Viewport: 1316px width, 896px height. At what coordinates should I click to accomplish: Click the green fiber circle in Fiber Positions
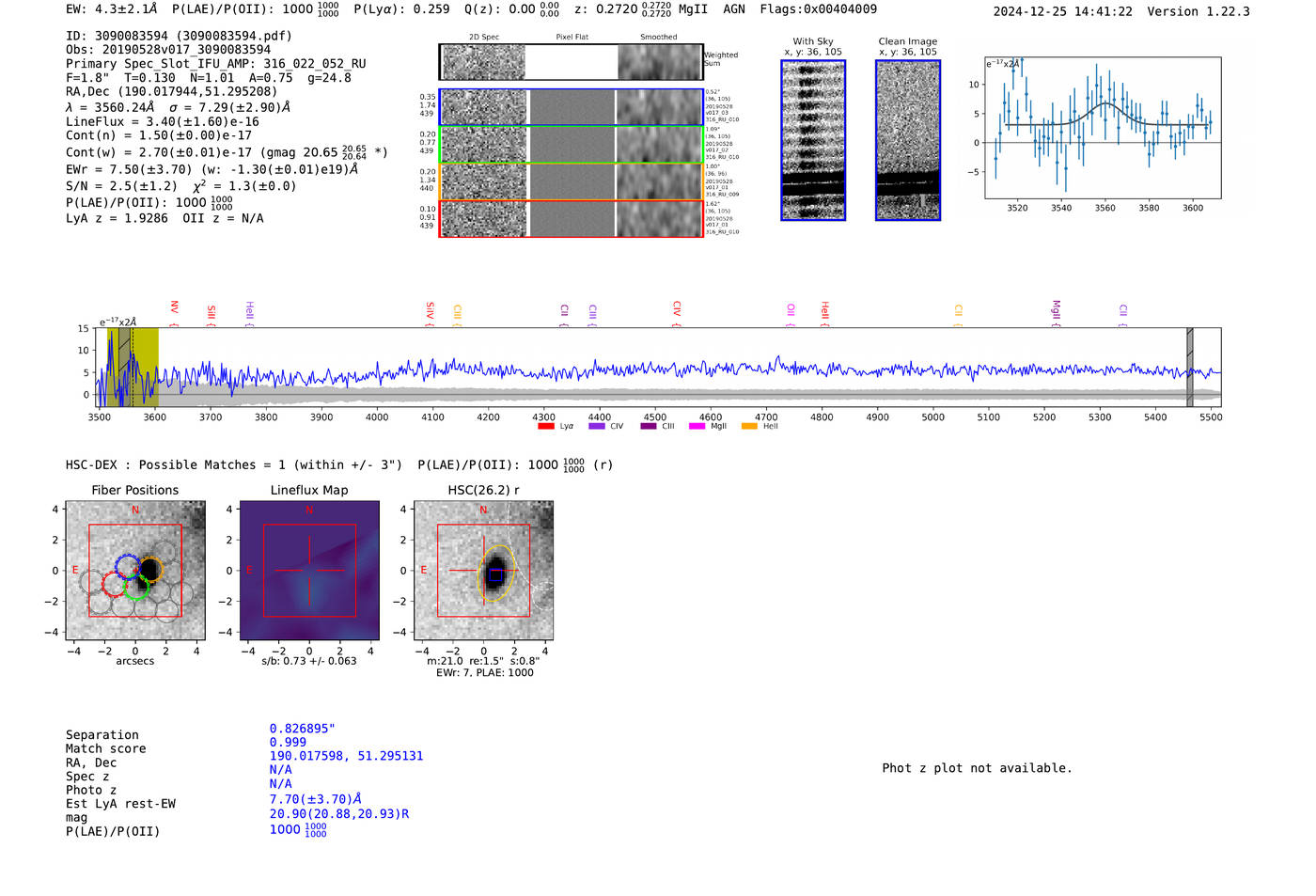tap(136, 588)
